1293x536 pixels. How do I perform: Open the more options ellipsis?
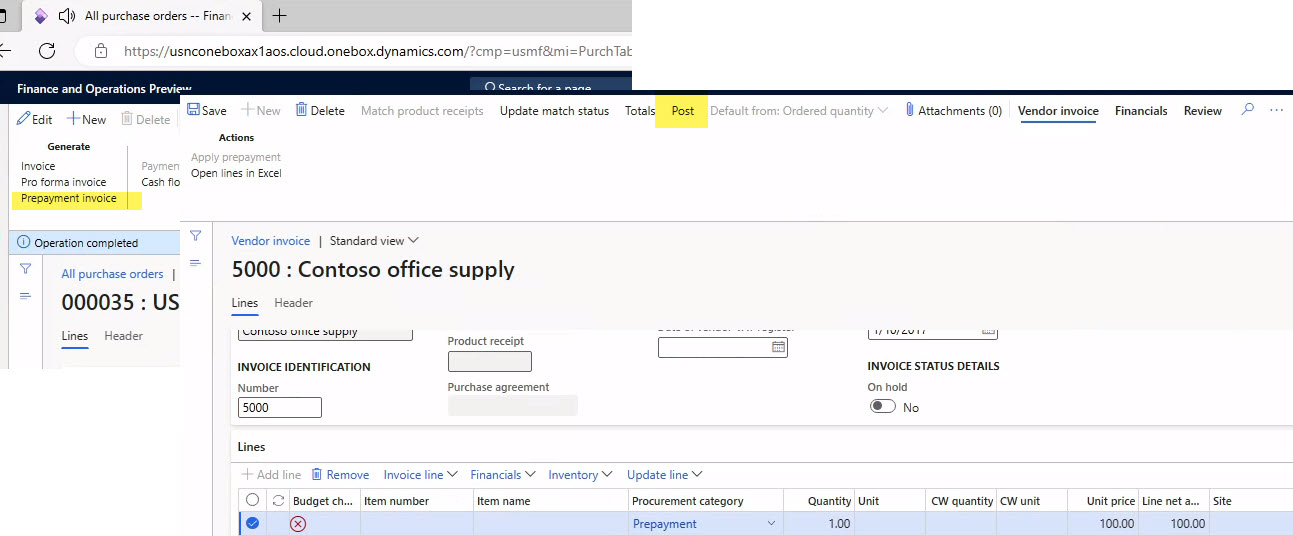[1276, 110]
